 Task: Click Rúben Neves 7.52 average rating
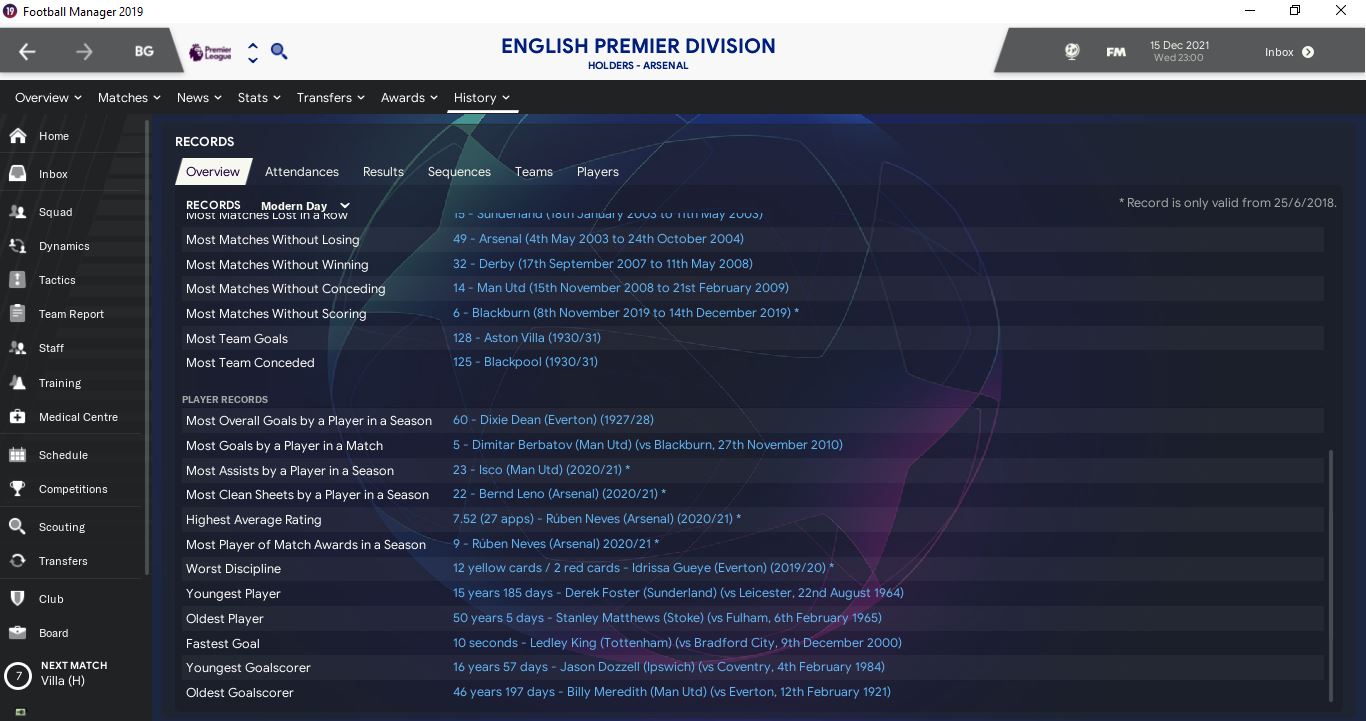597,519
